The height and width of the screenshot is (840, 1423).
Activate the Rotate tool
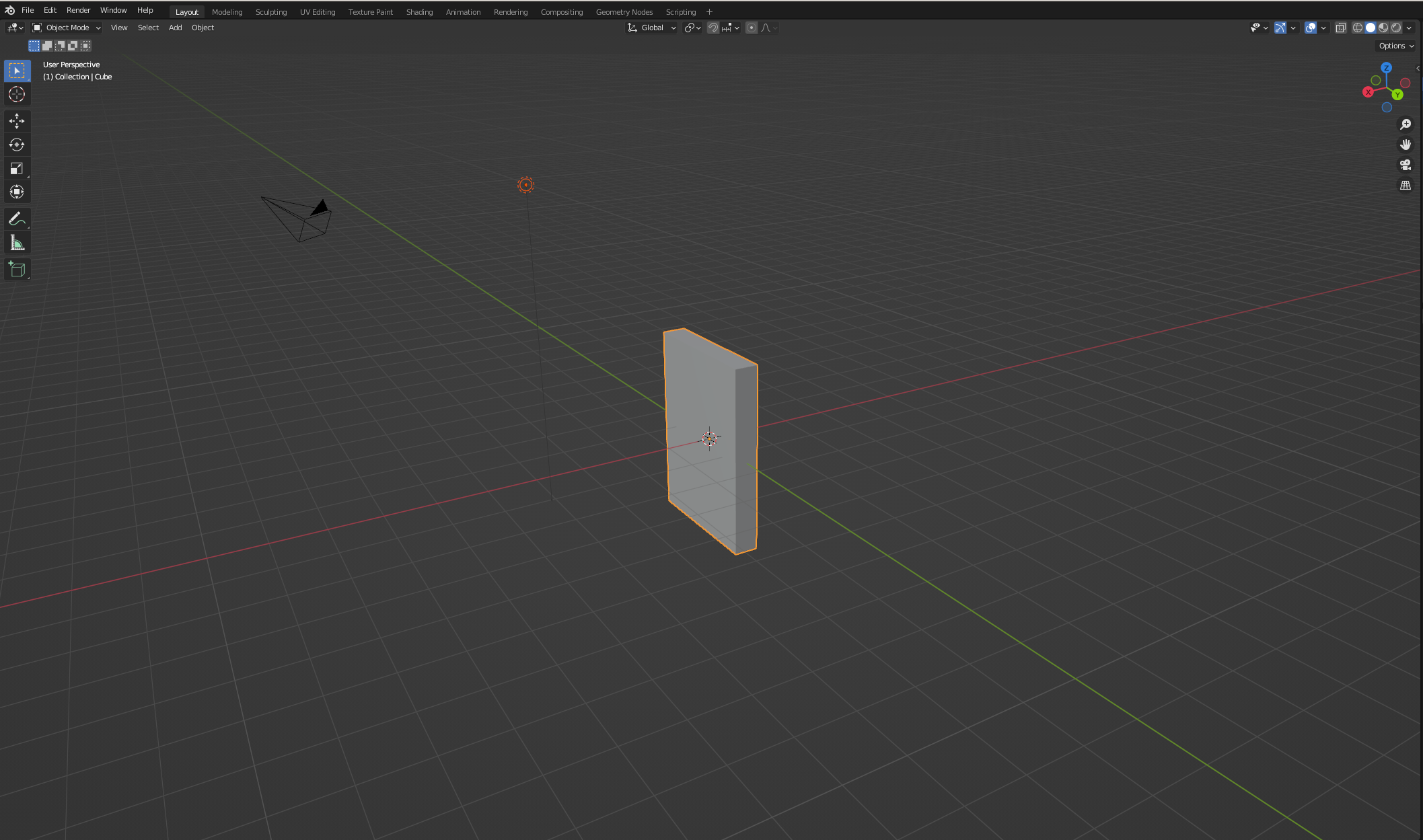tap(17, 145)
